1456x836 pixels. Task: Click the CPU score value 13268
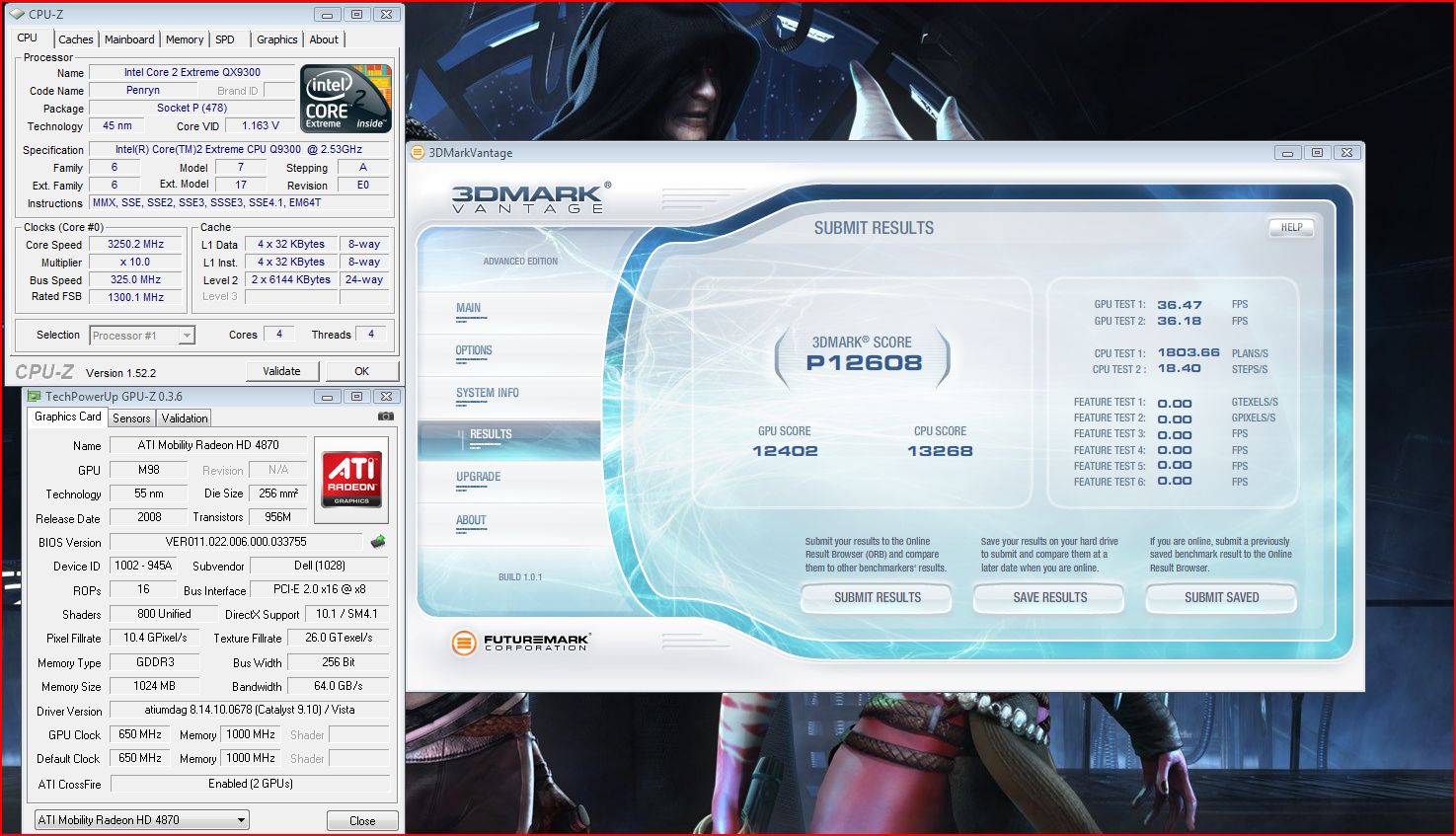pos(940,451)
